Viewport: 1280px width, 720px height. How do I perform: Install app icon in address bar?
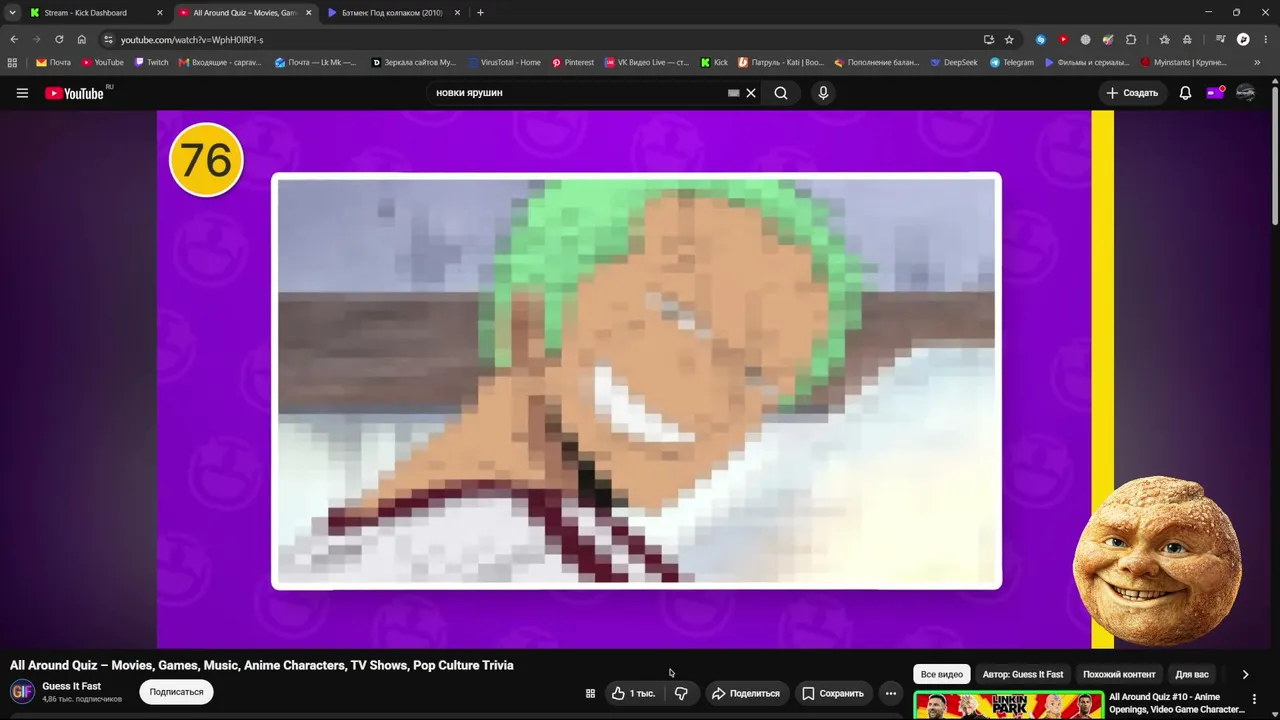tap(989, 39)
